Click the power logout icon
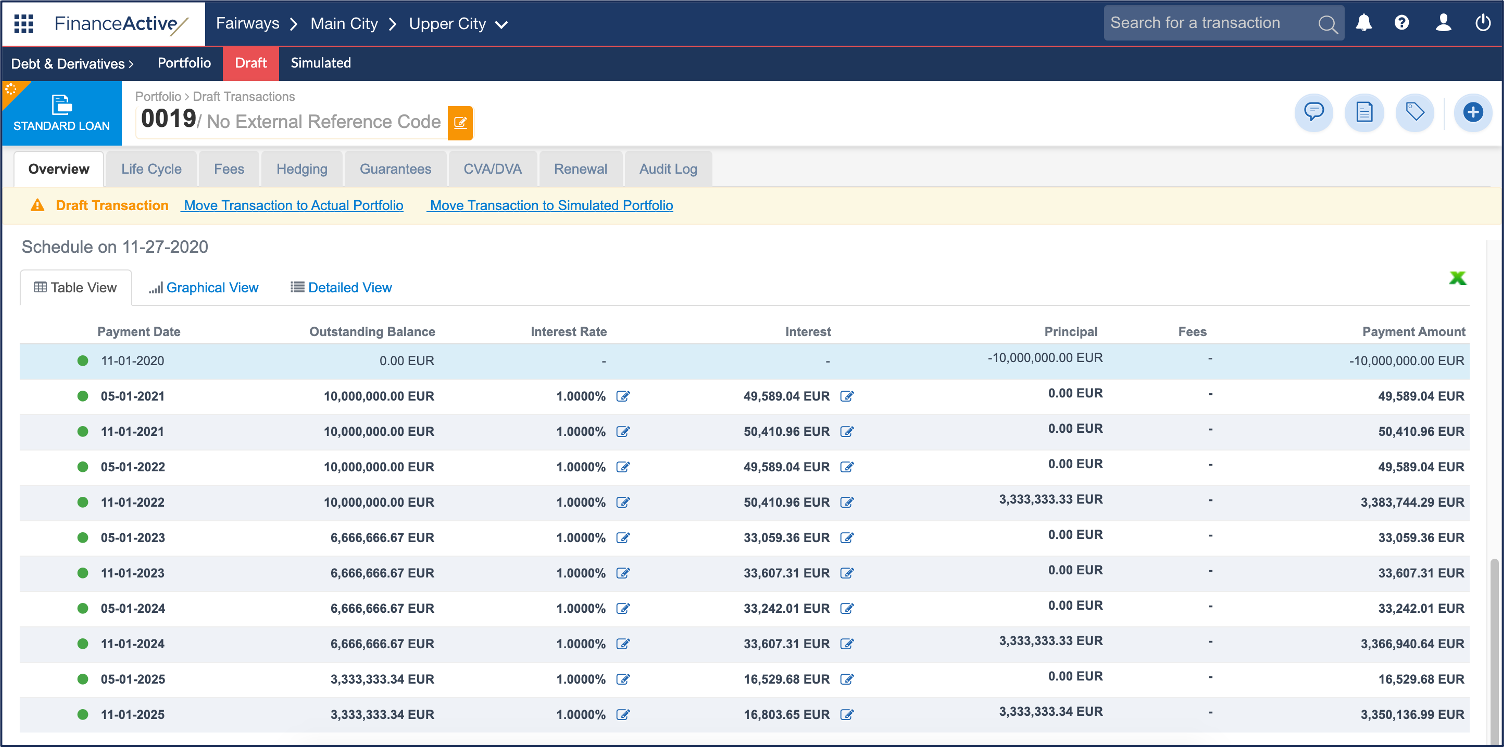Viewport: 1504px width, 747px height. tap(1483, 23)
